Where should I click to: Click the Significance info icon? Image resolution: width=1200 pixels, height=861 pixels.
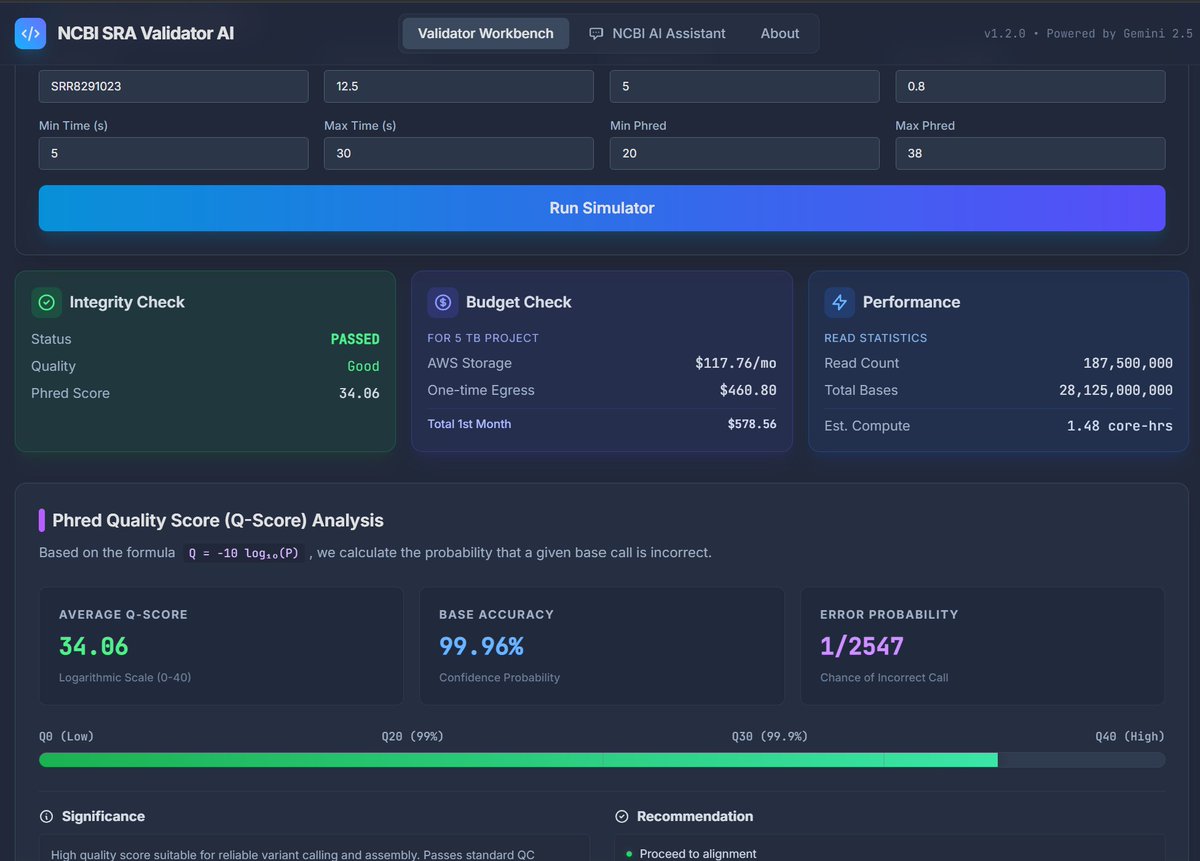[46, 816]
